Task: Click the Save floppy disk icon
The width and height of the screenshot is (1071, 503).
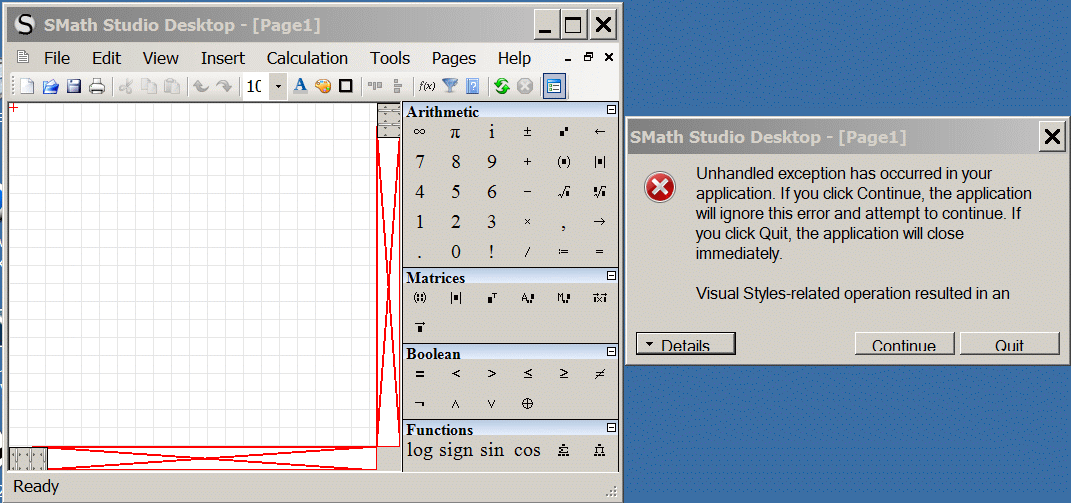Action: tap(73, 87)
